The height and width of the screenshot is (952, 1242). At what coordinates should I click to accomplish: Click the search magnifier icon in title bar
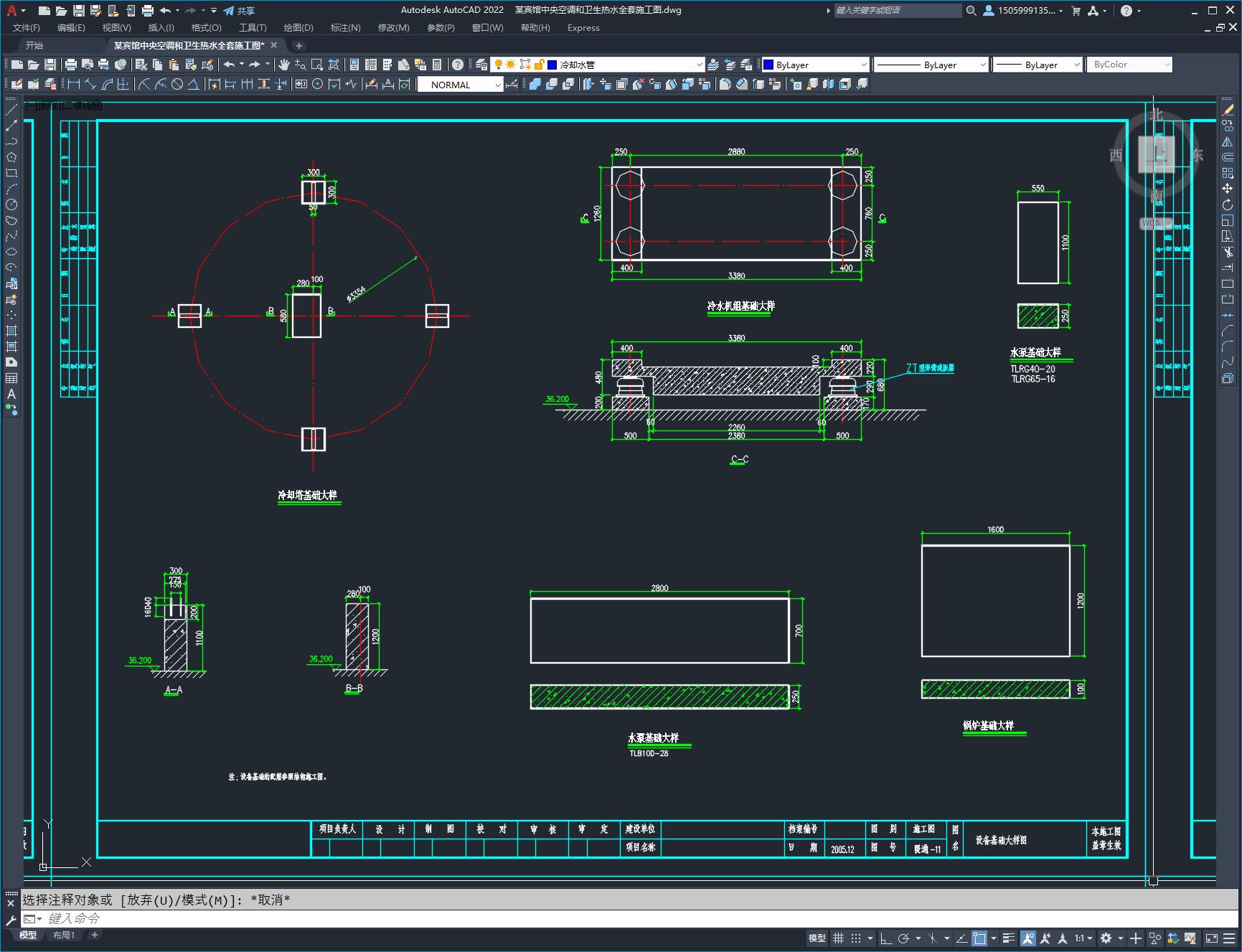pyautogui.click(x=971, y=11)
